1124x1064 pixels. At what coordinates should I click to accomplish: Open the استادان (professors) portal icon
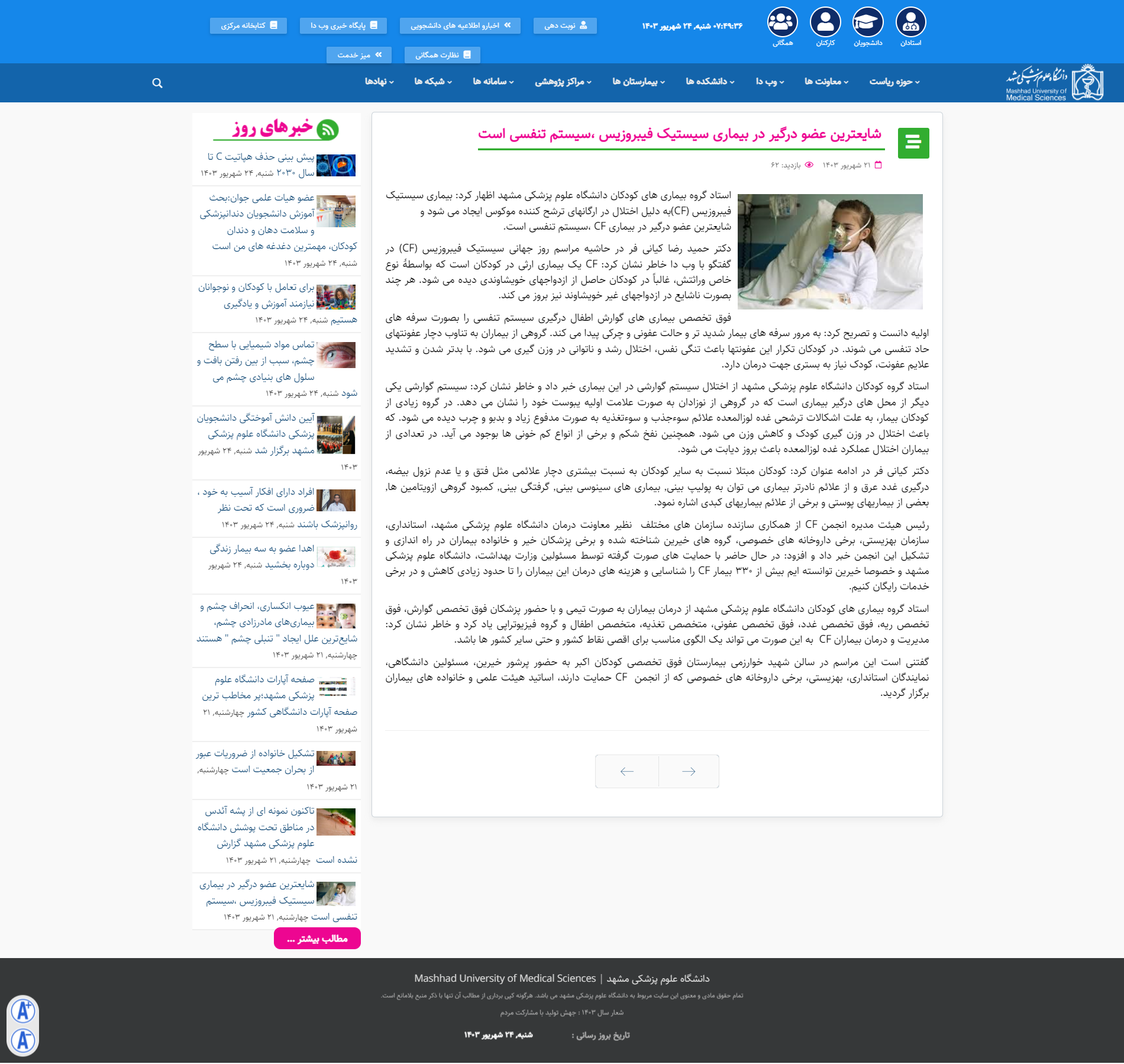tap(911, 22)
